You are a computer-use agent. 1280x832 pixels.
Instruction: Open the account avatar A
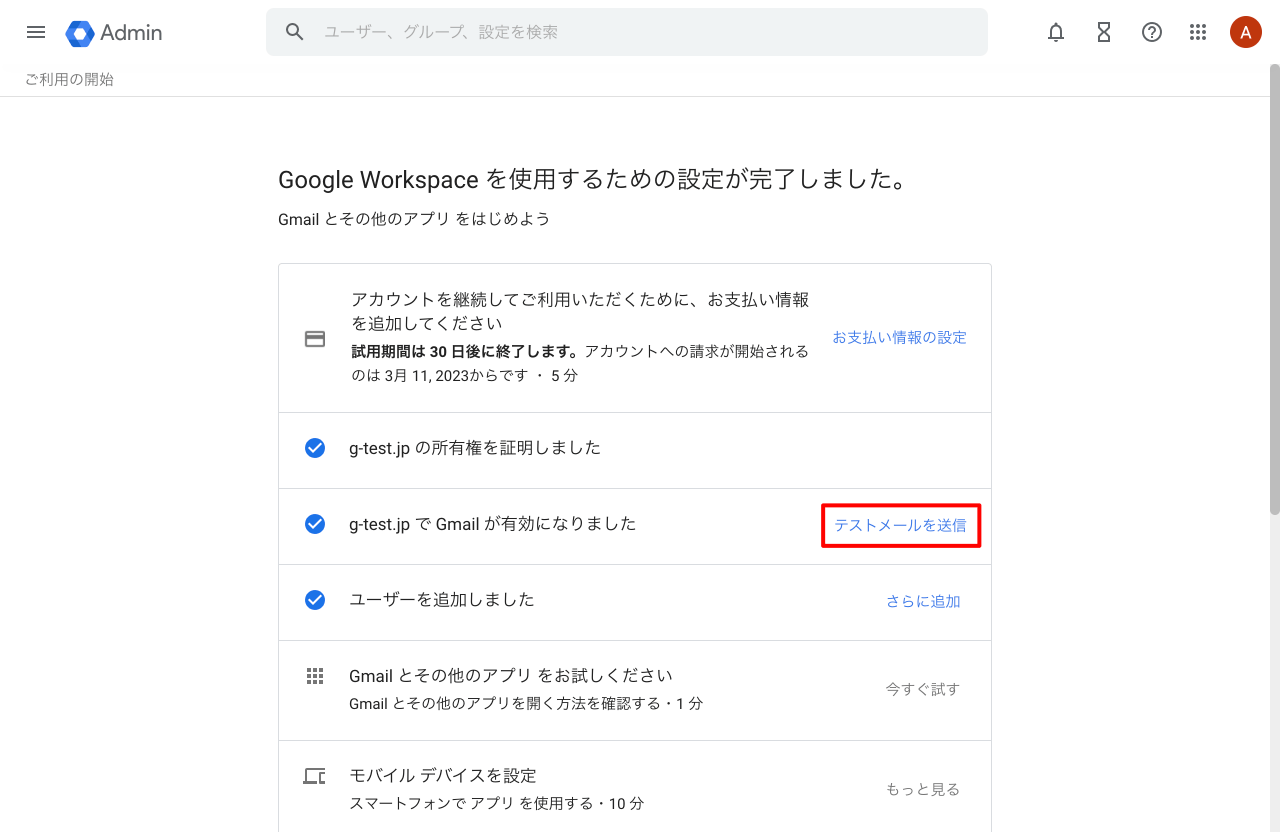(x=1245, y=32)
